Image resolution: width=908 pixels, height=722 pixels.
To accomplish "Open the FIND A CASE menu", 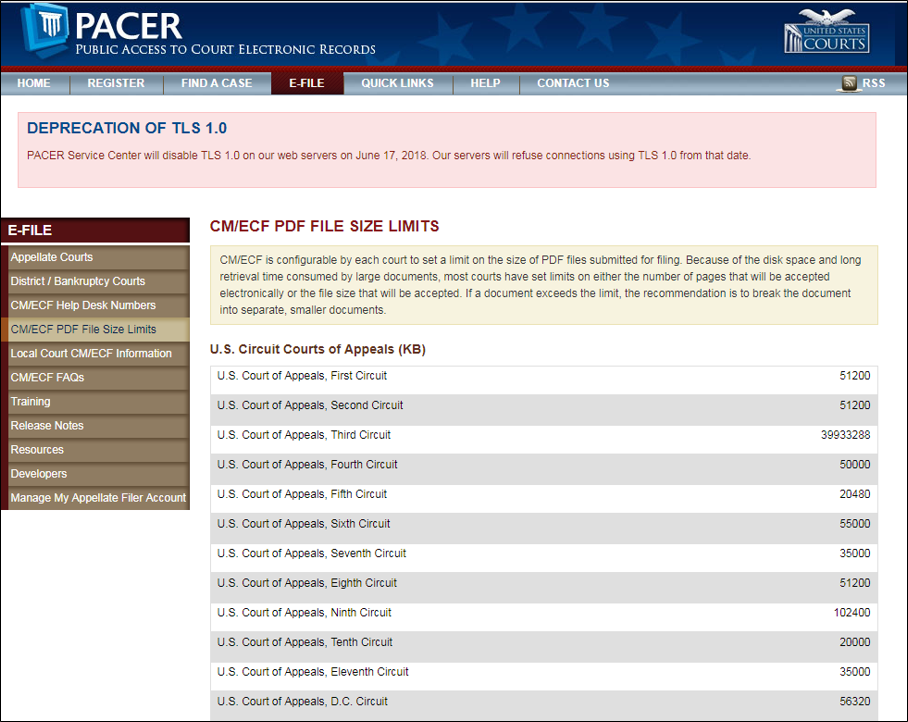I will (x=217, y=83).
